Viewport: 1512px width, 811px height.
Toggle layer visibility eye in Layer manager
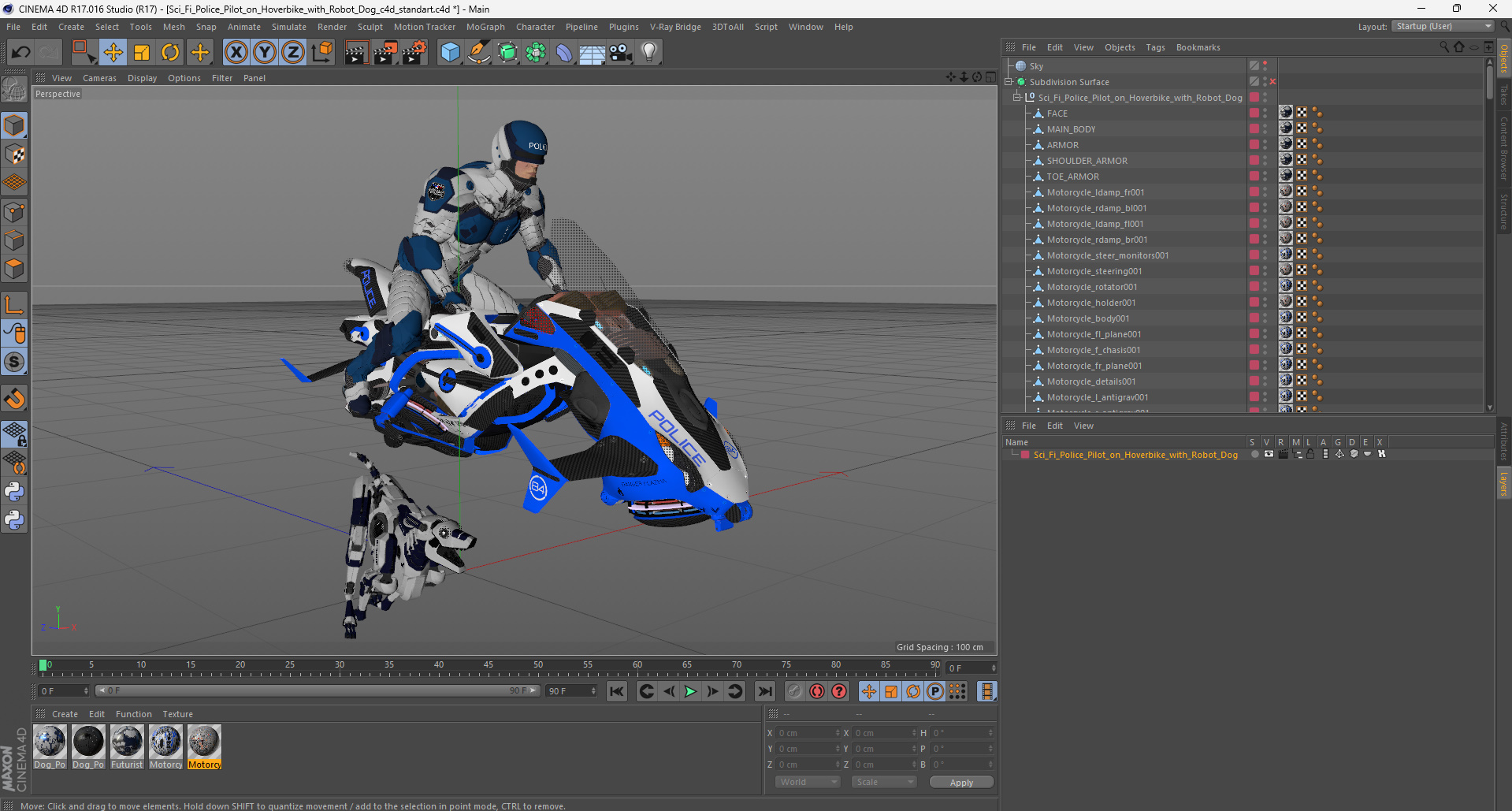1269,454
